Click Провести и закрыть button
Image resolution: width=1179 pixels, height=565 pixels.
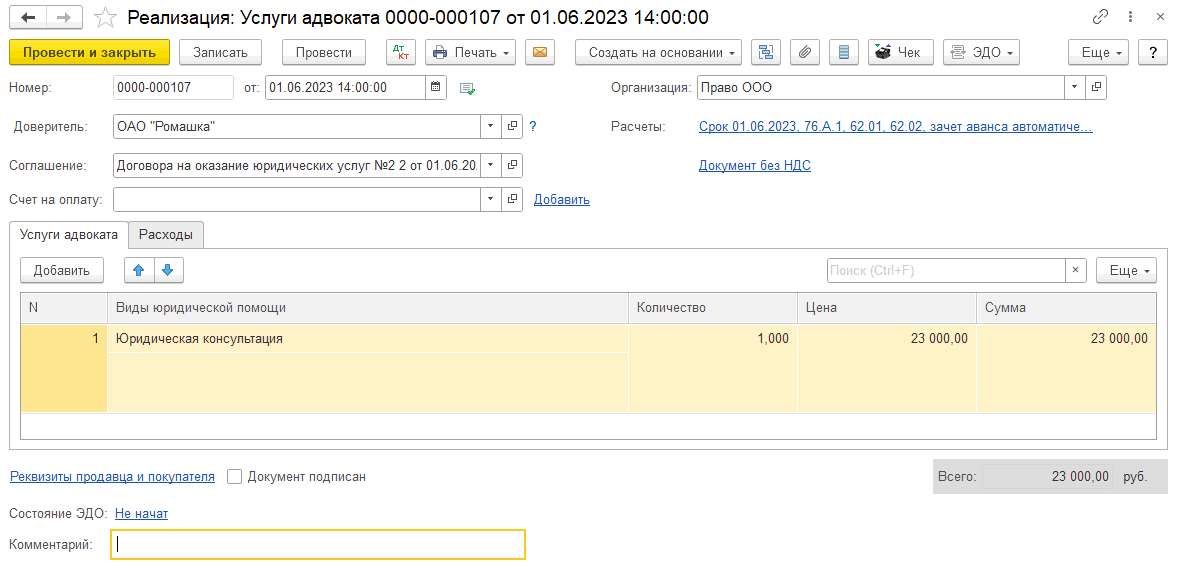tap(89, 52)
